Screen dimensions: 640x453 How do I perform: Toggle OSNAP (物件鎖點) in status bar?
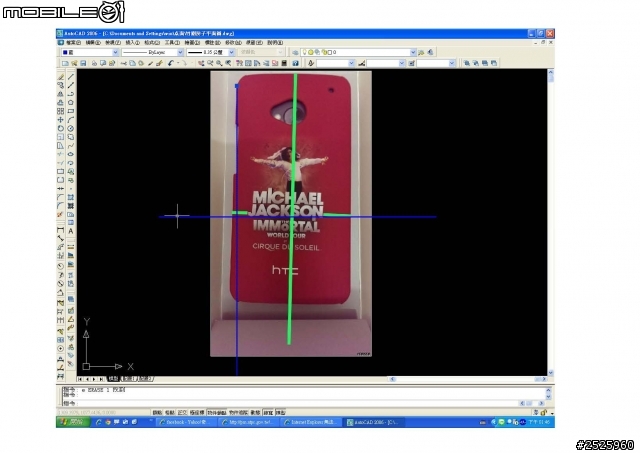pos(216,413)
